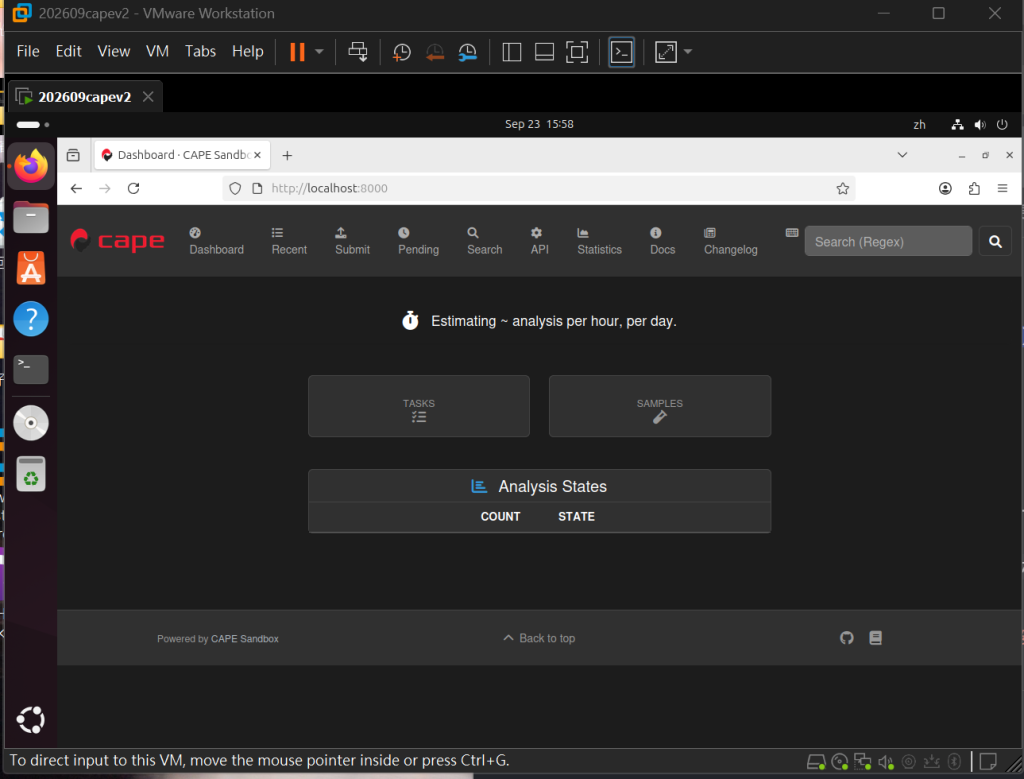This screenshot has height=779, width=1024.
Task: Open the Firefox extensions icon
Action: [974, 188]
